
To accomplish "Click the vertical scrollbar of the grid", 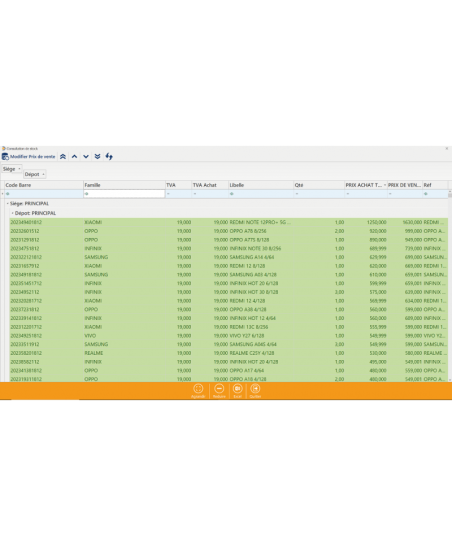I will coord(450,286).
